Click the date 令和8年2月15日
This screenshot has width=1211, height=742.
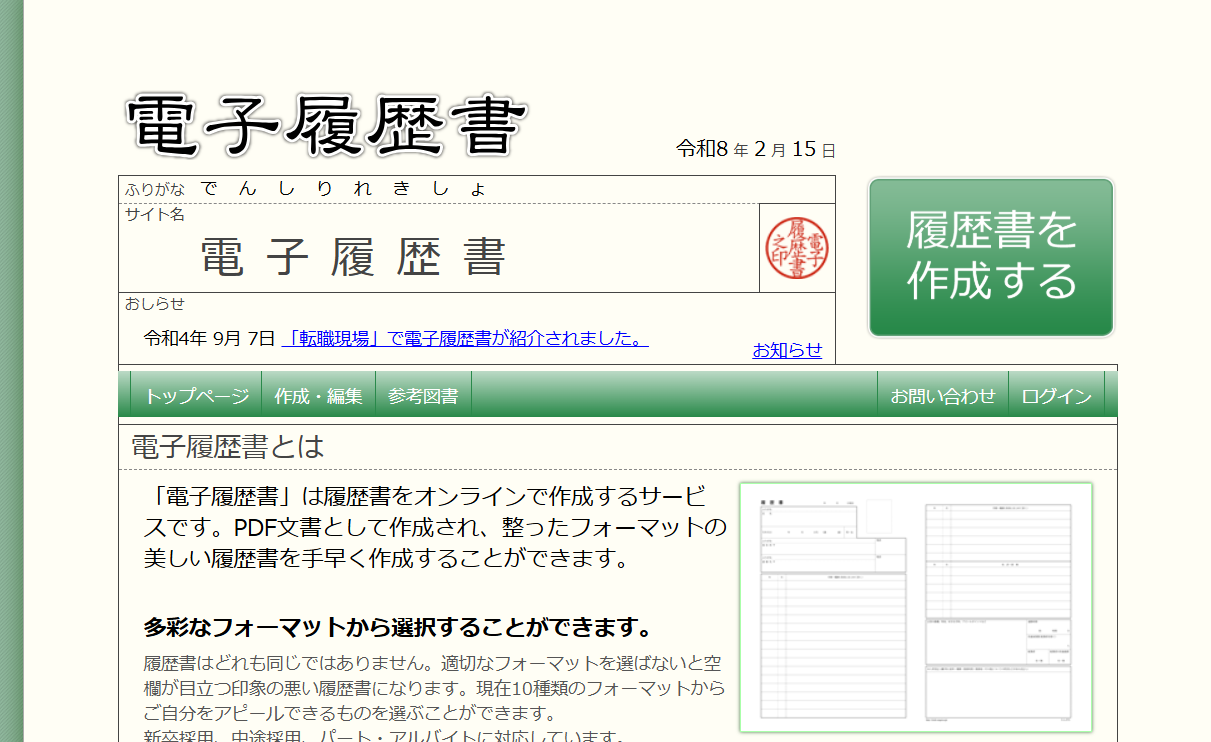point(756,150)
